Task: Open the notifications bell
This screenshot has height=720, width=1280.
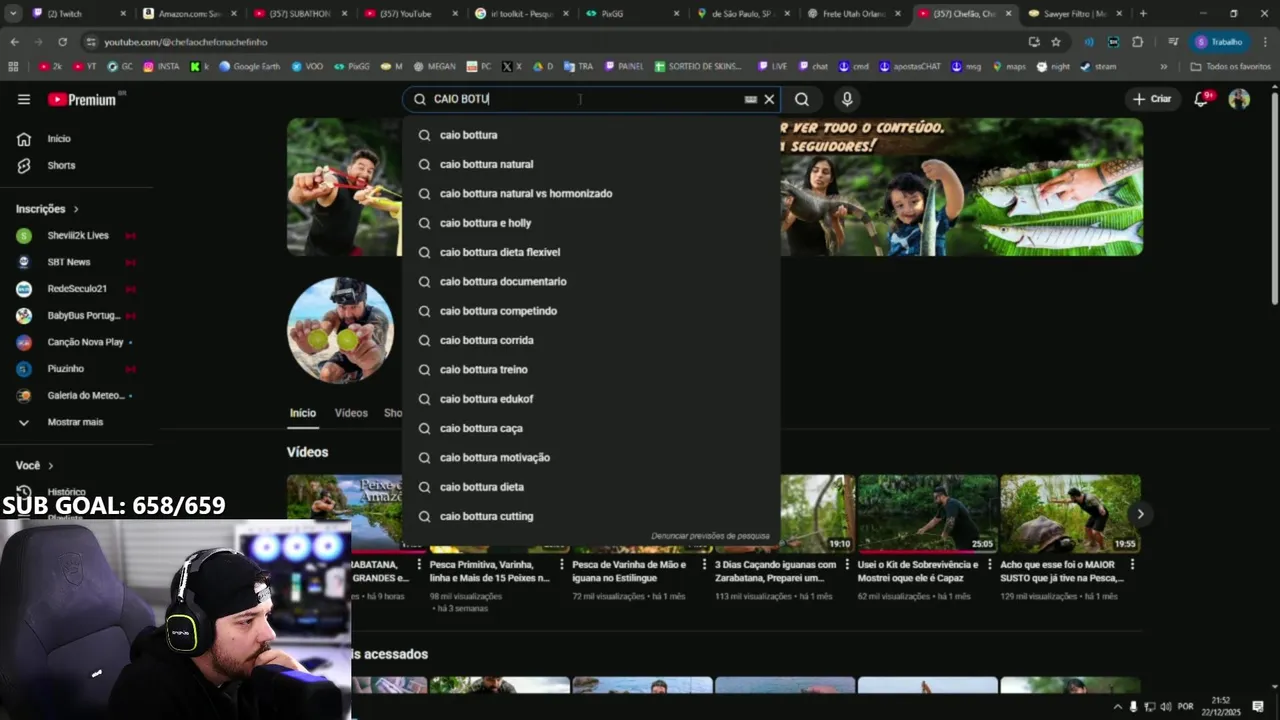Action: [1202, 99]
